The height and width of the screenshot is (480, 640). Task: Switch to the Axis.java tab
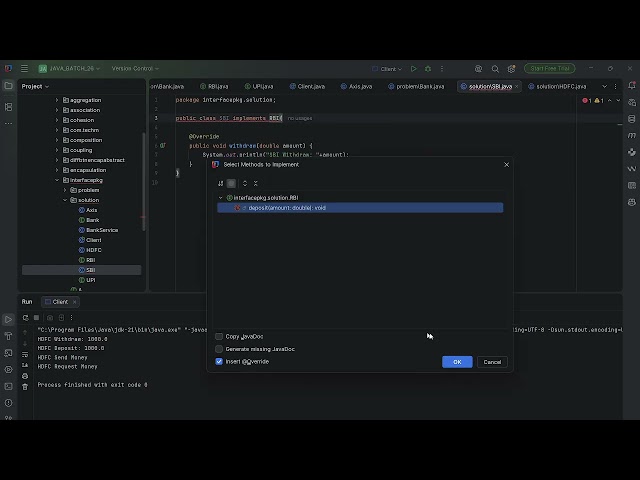(356, 87)
